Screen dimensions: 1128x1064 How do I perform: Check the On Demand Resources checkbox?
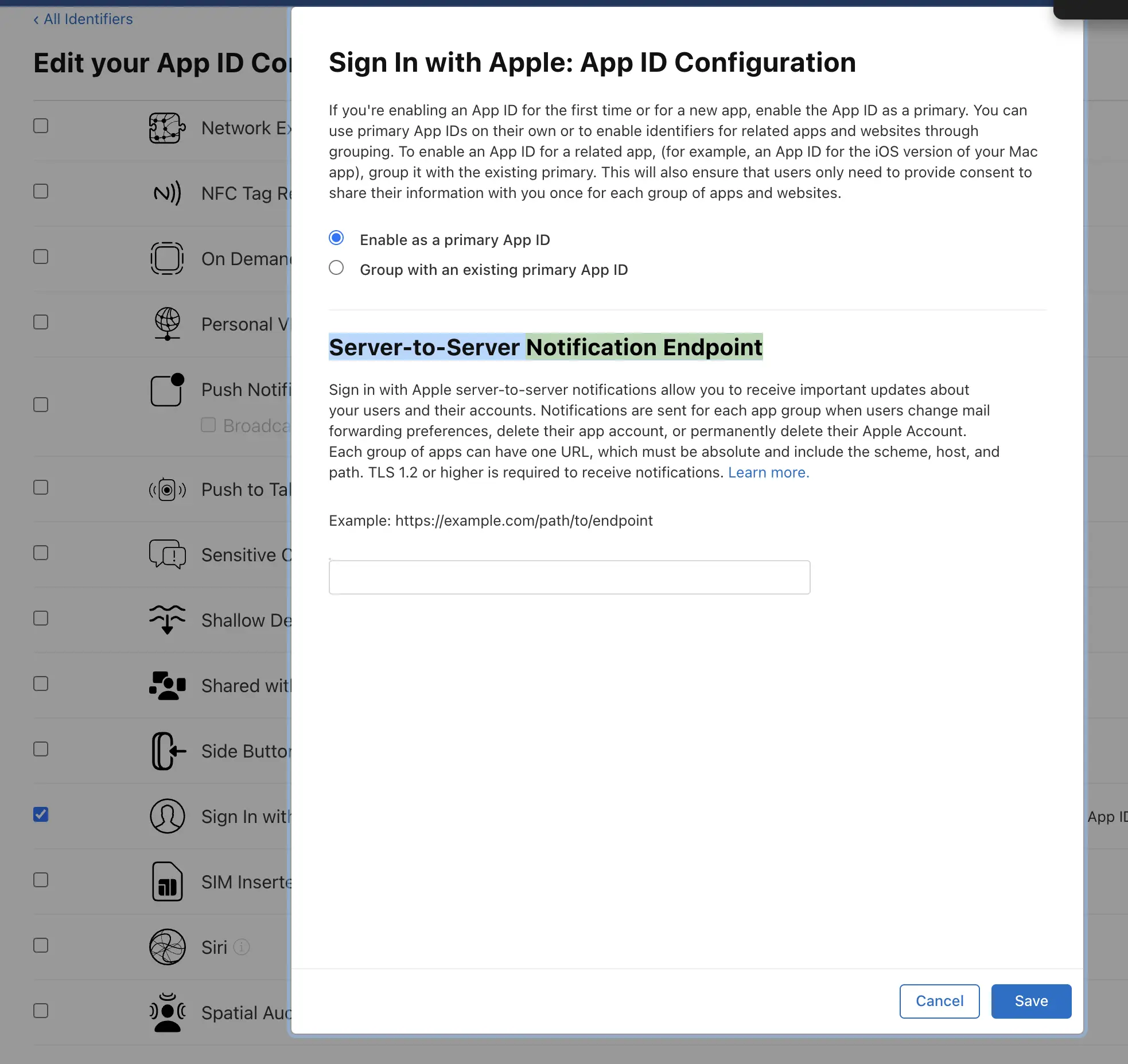(x=41, y=257)
